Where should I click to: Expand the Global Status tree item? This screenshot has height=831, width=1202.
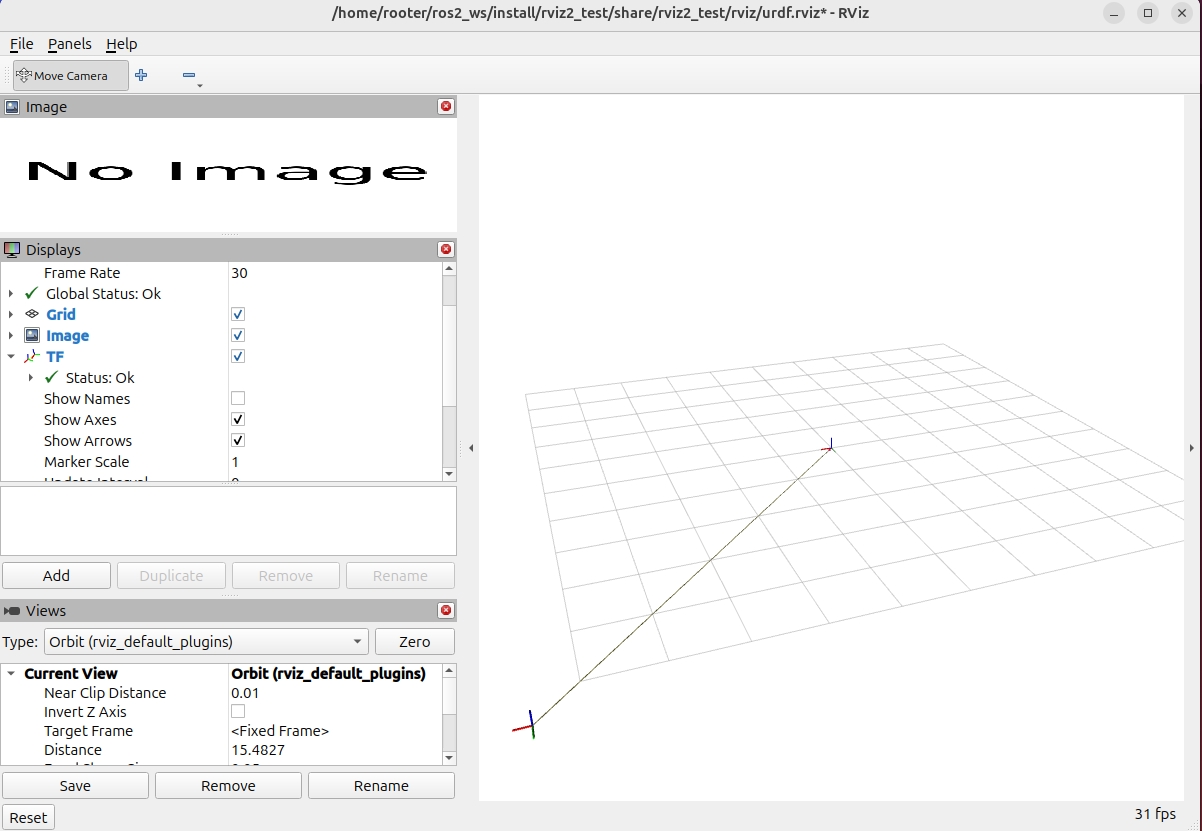tap(11, 294)
